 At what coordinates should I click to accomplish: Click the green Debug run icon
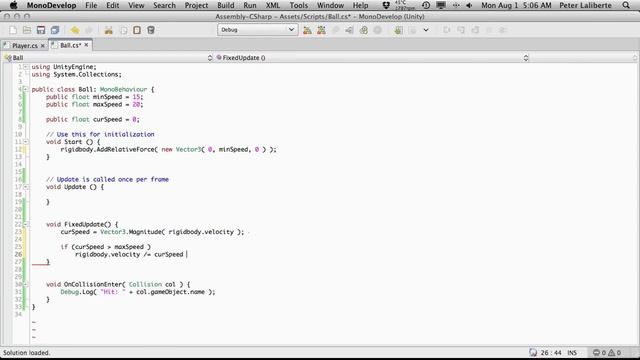point(398,30)
